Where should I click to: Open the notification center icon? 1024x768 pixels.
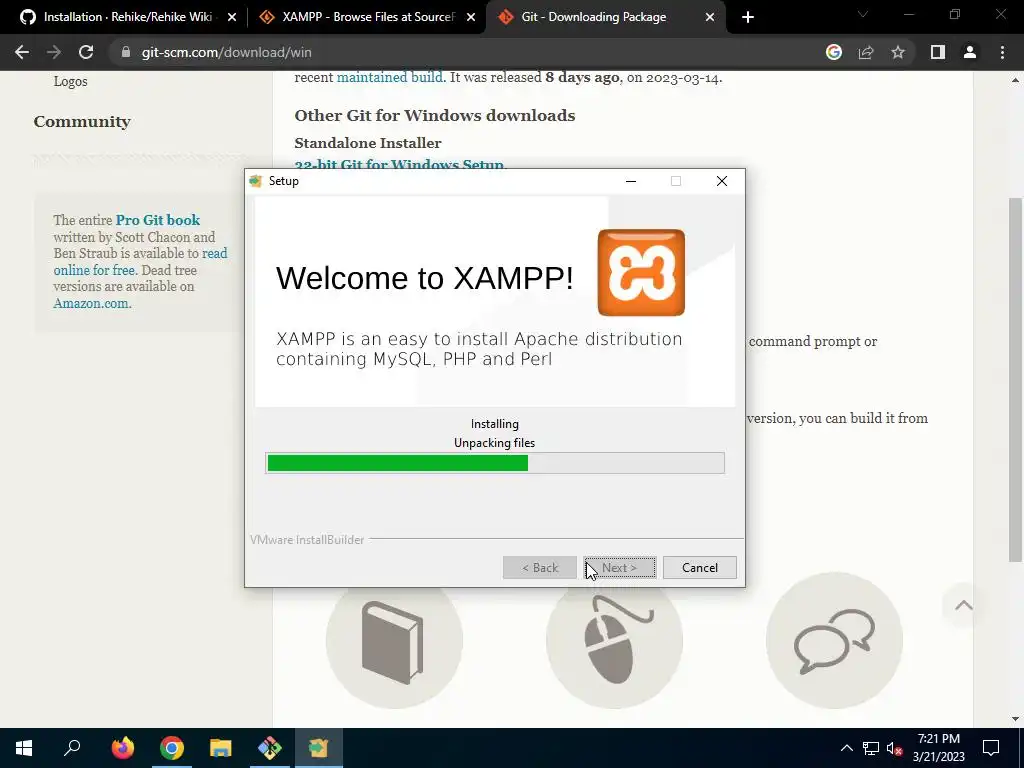[991, 748]
